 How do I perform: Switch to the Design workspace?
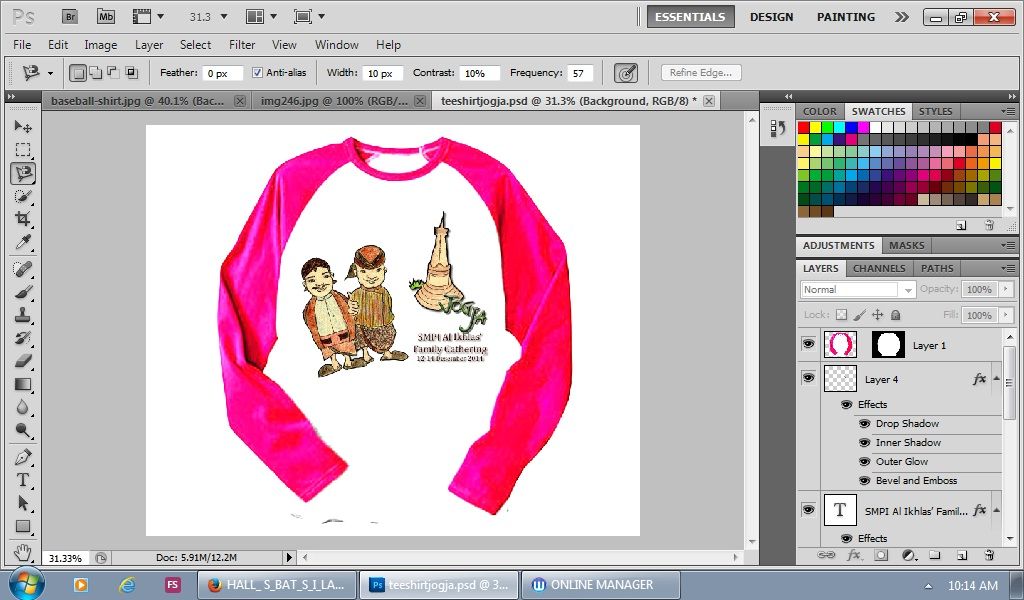click(x=771, y=17)
